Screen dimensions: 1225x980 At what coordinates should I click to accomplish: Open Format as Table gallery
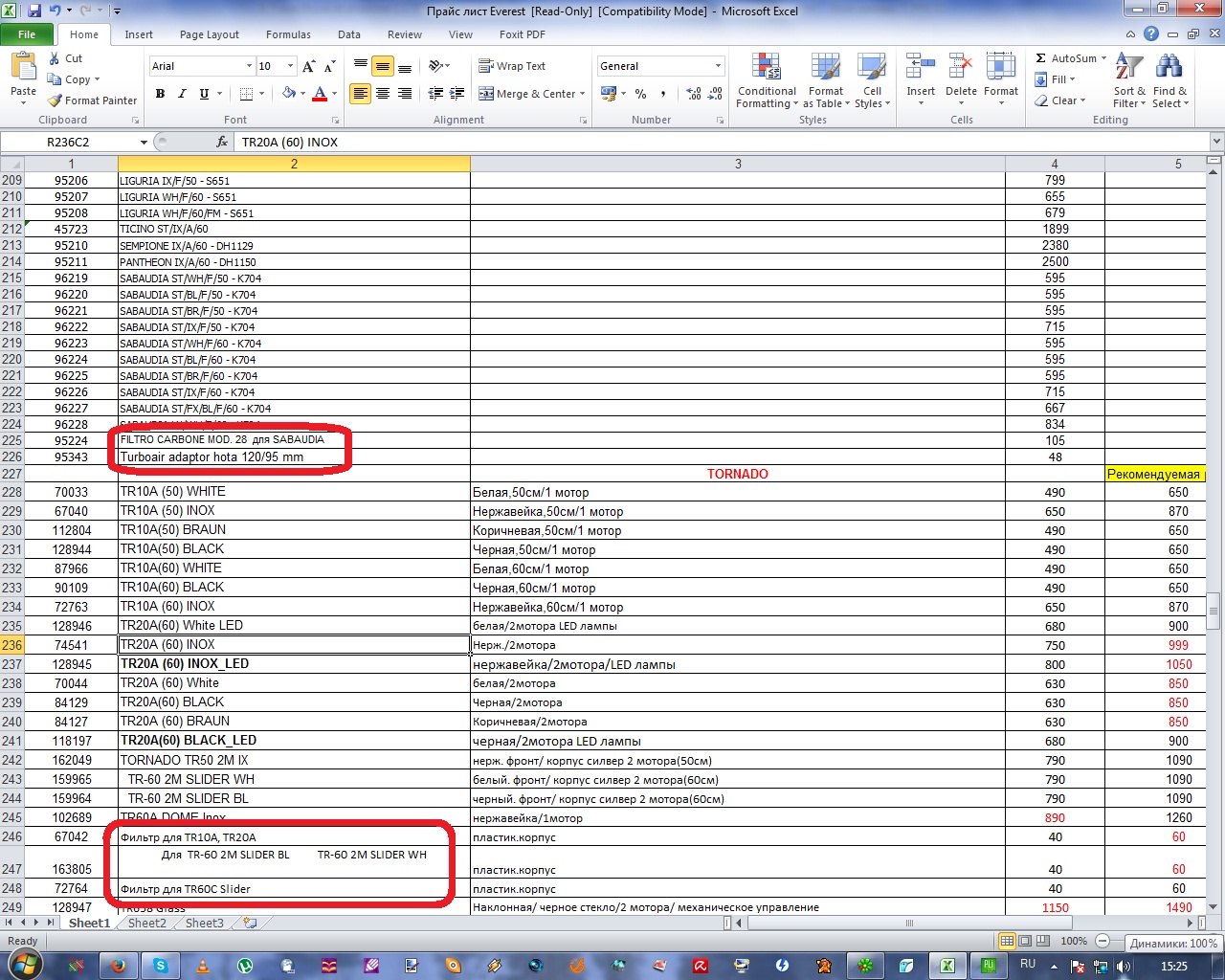826,80
